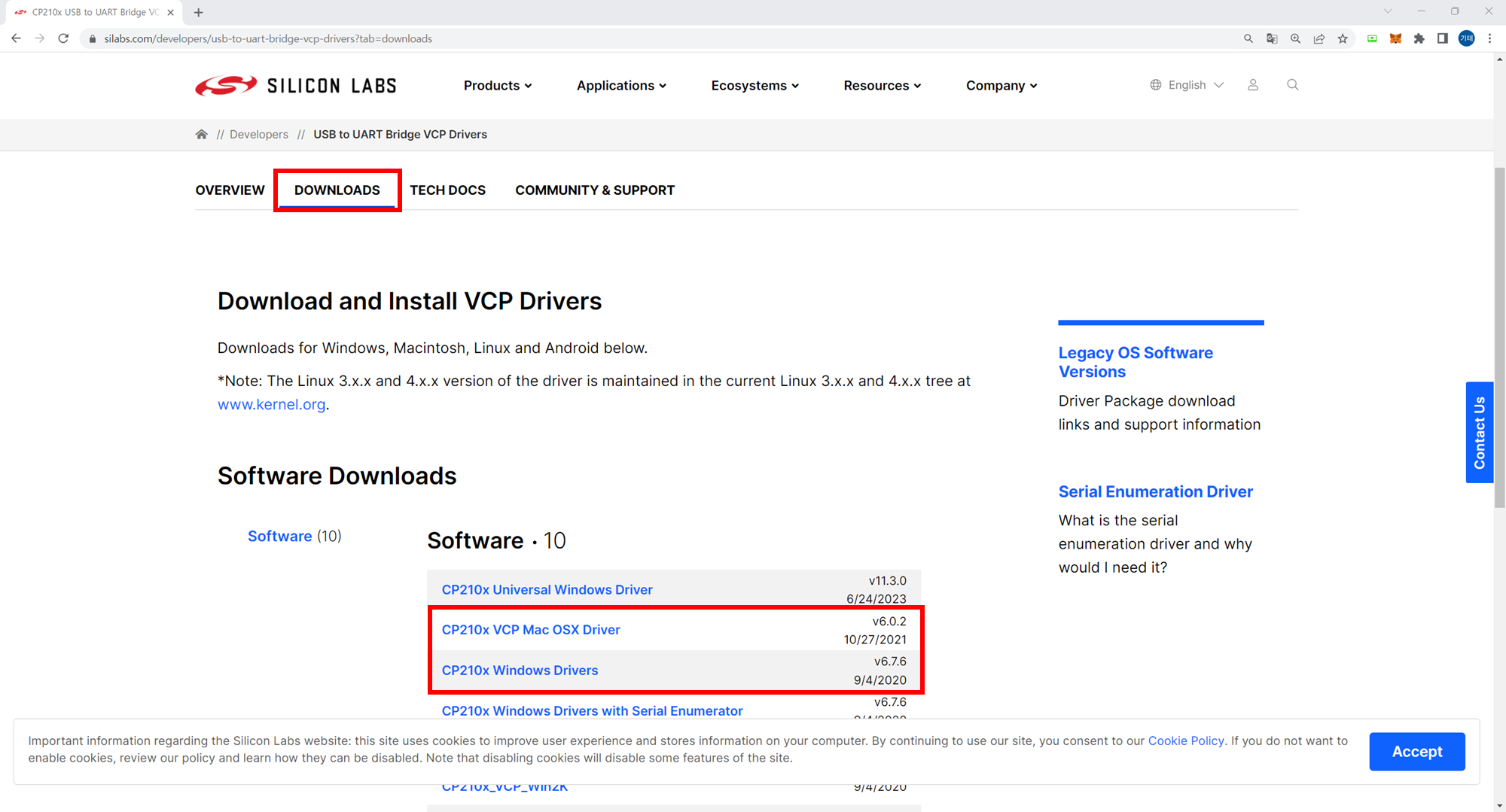
Task: Open the tab search chevron in title bar
Action: [1388, 11]
